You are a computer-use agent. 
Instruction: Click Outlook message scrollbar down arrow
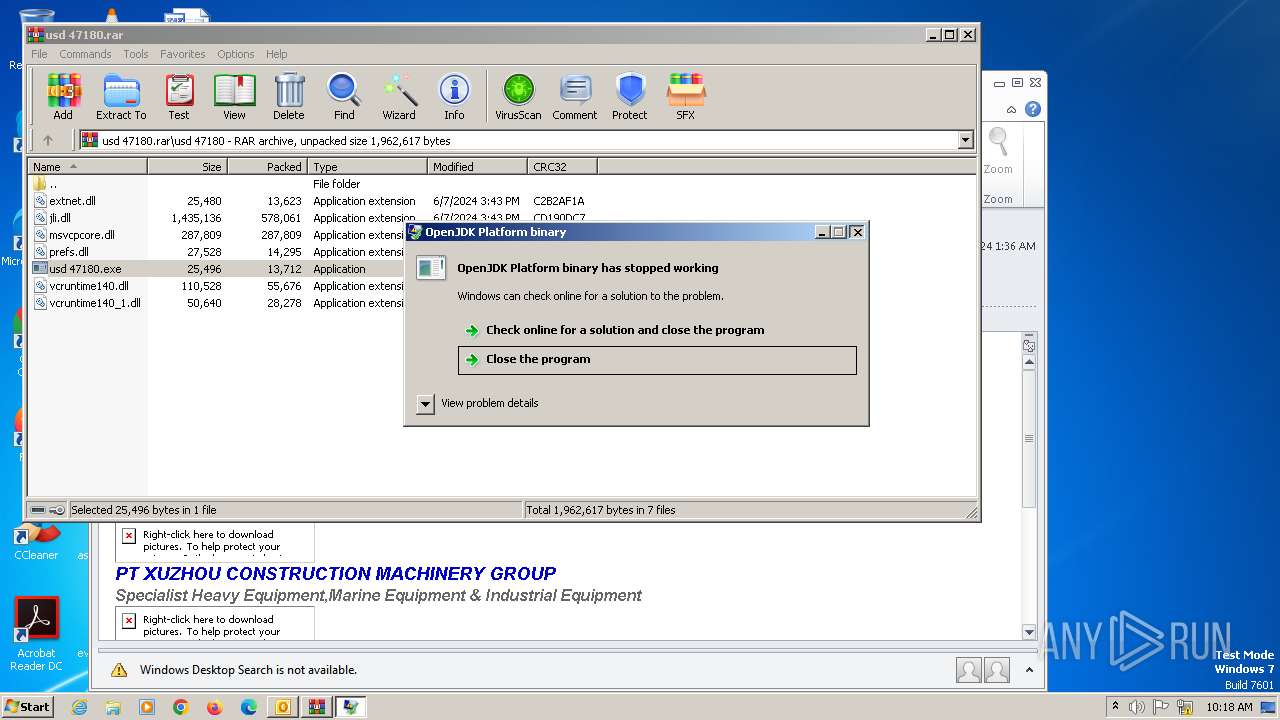(1029, 632)
